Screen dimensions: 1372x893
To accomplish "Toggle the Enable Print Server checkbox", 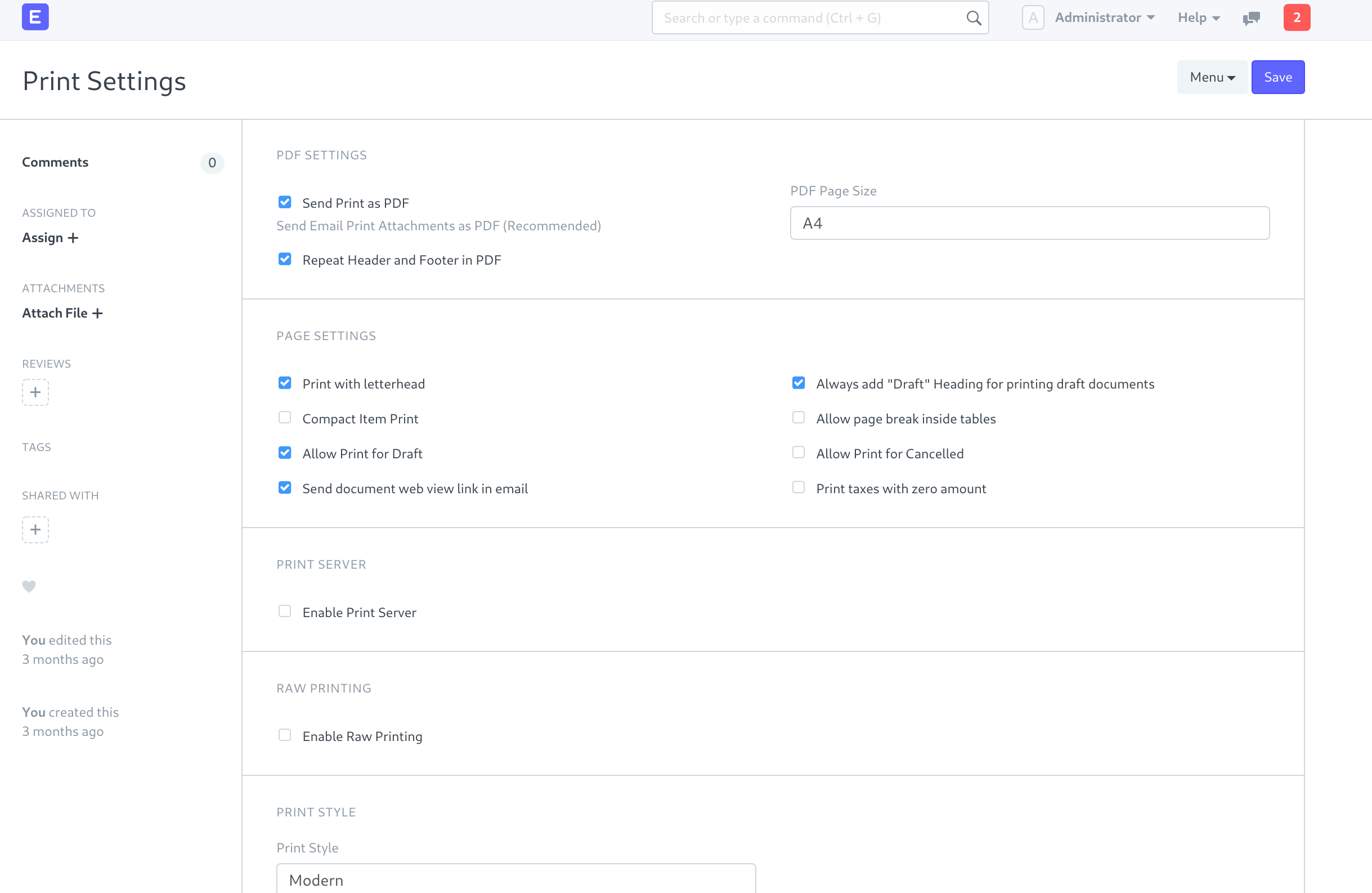I will (x=285, y=611).
